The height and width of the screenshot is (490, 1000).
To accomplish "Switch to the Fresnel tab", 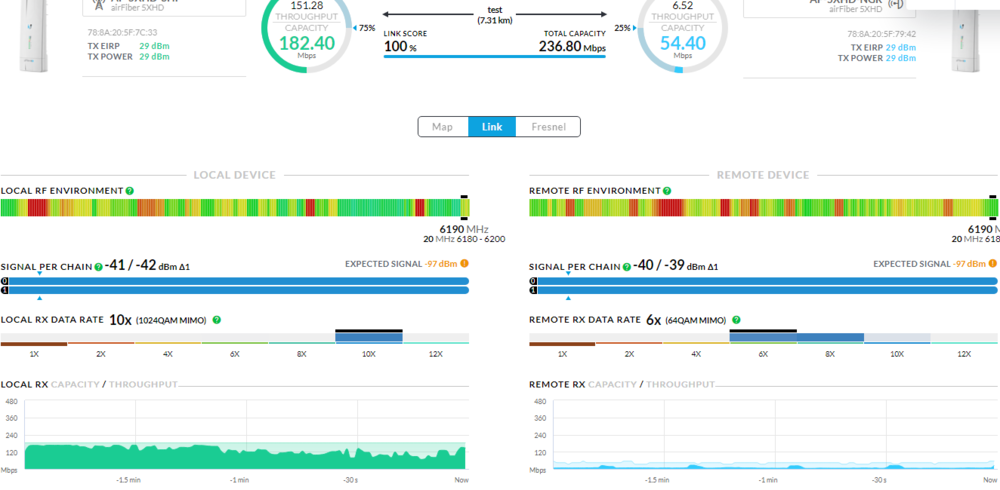I will click(x=548, y=127).
